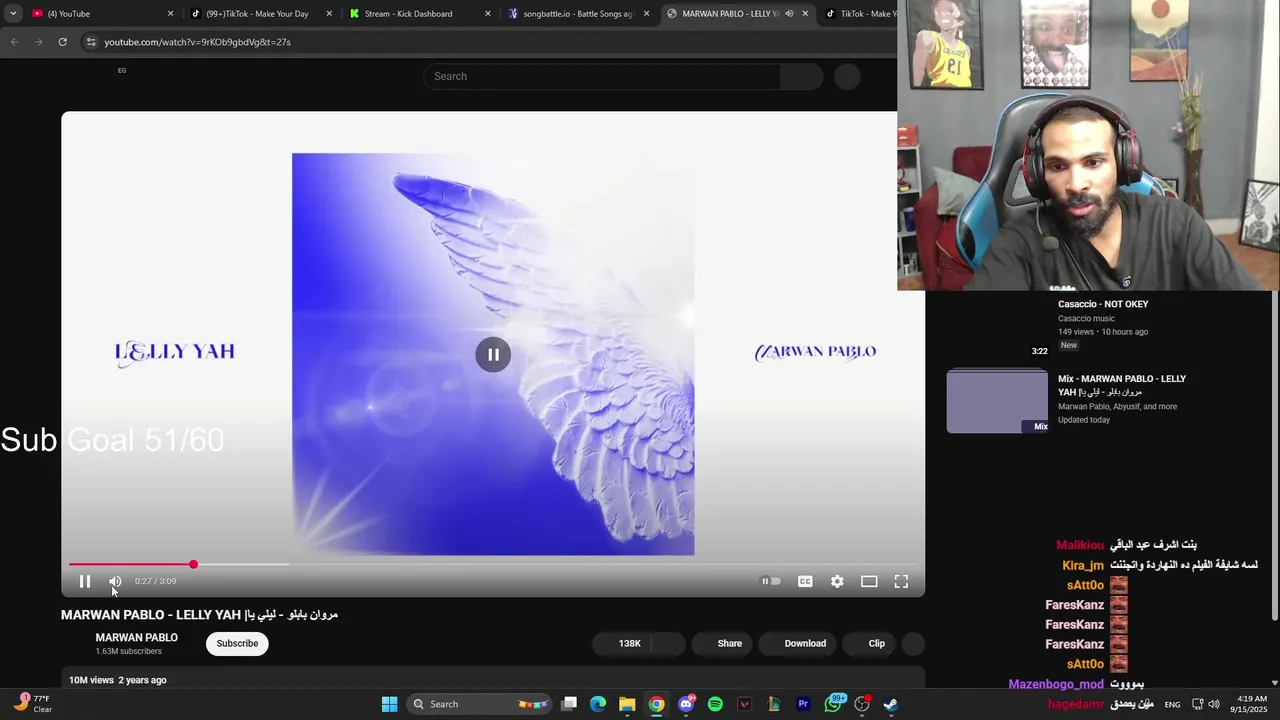The image size is (1280, 720).
Task: Enter full screen mode
Action: 901,581
